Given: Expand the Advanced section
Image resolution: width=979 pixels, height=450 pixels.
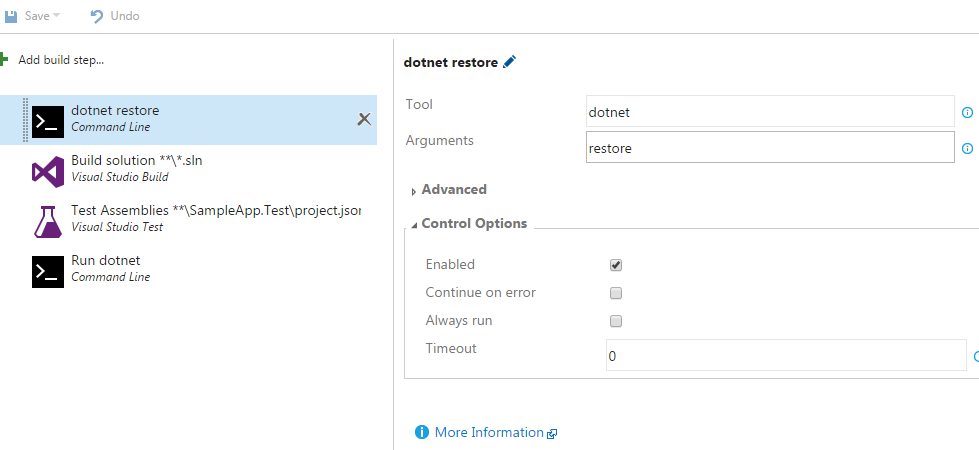Looking at the screenshot, I should pyautogui.click(x=448, y=190).
